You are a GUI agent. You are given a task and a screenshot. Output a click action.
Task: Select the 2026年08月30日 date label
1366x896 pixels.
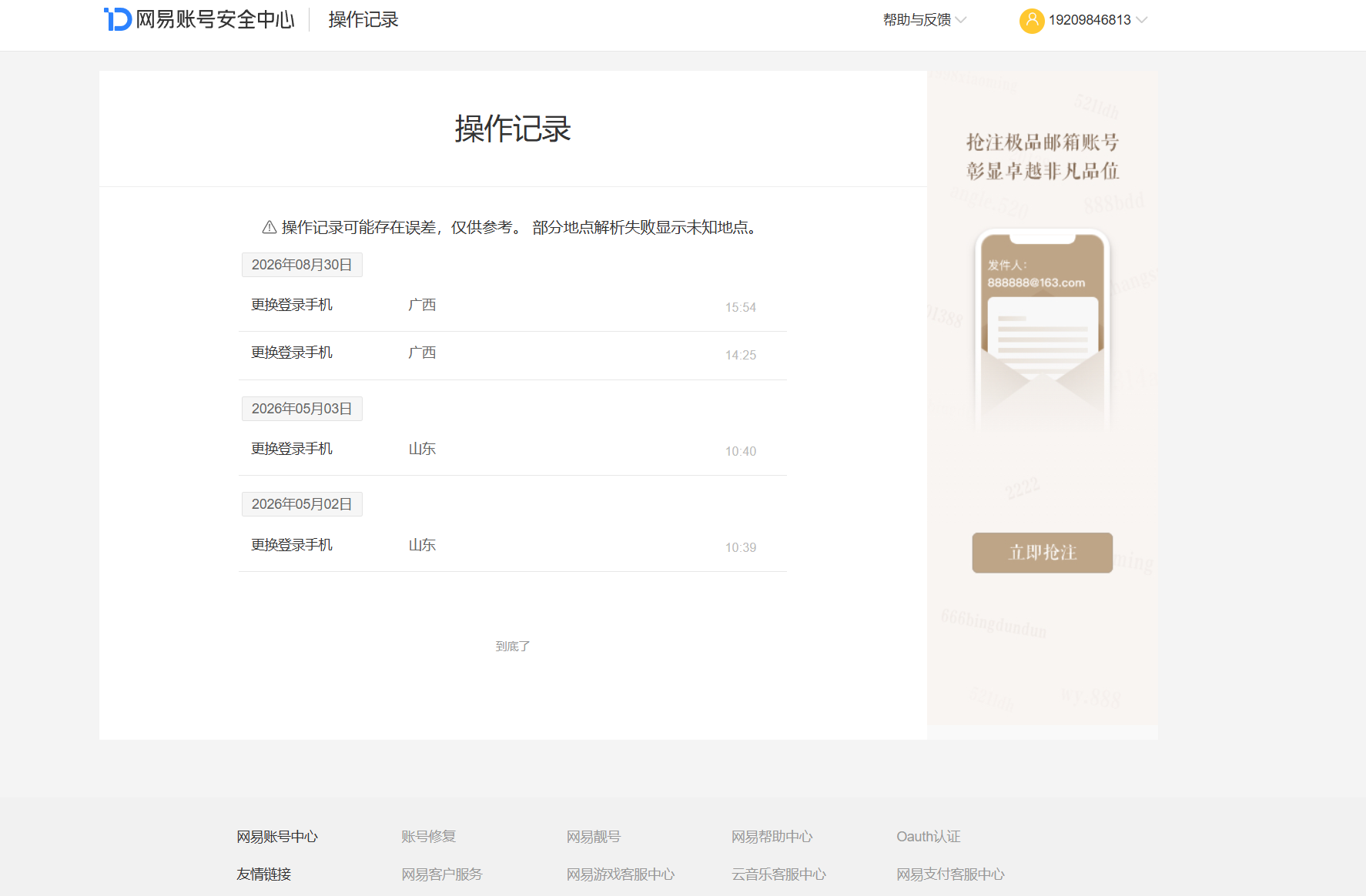point(302,265)
